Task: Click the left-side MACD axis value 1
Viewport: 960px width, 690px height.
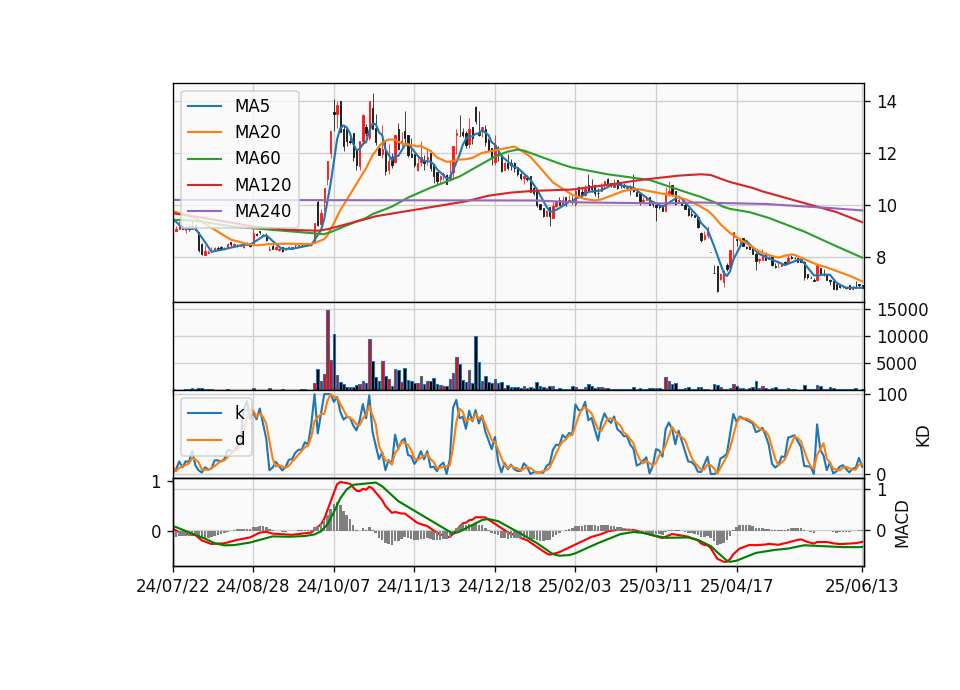Action: point(156,482)
